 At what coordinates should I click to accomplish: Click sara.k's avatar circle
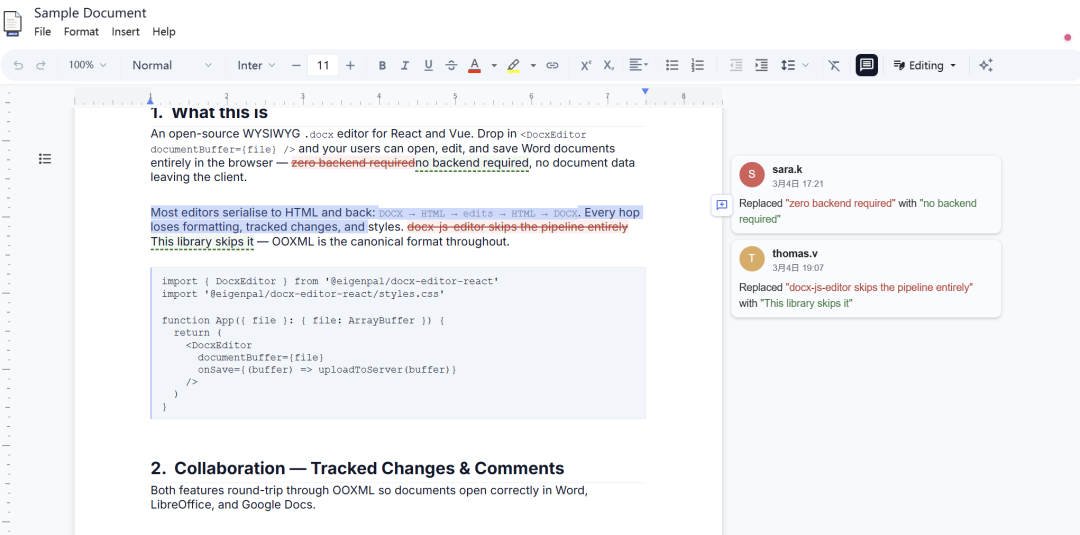[x=751, y=175]
